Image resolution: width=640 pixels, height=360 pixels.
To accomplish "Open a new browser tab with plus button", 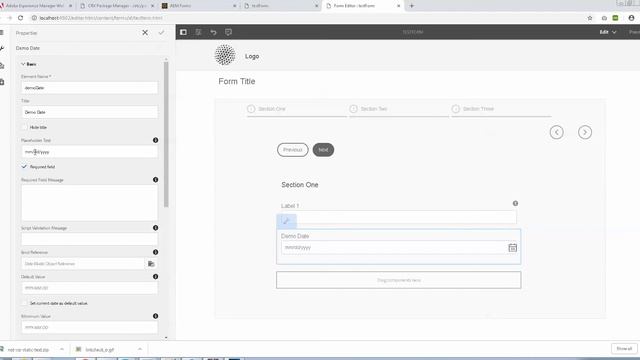I will point(411,6).
